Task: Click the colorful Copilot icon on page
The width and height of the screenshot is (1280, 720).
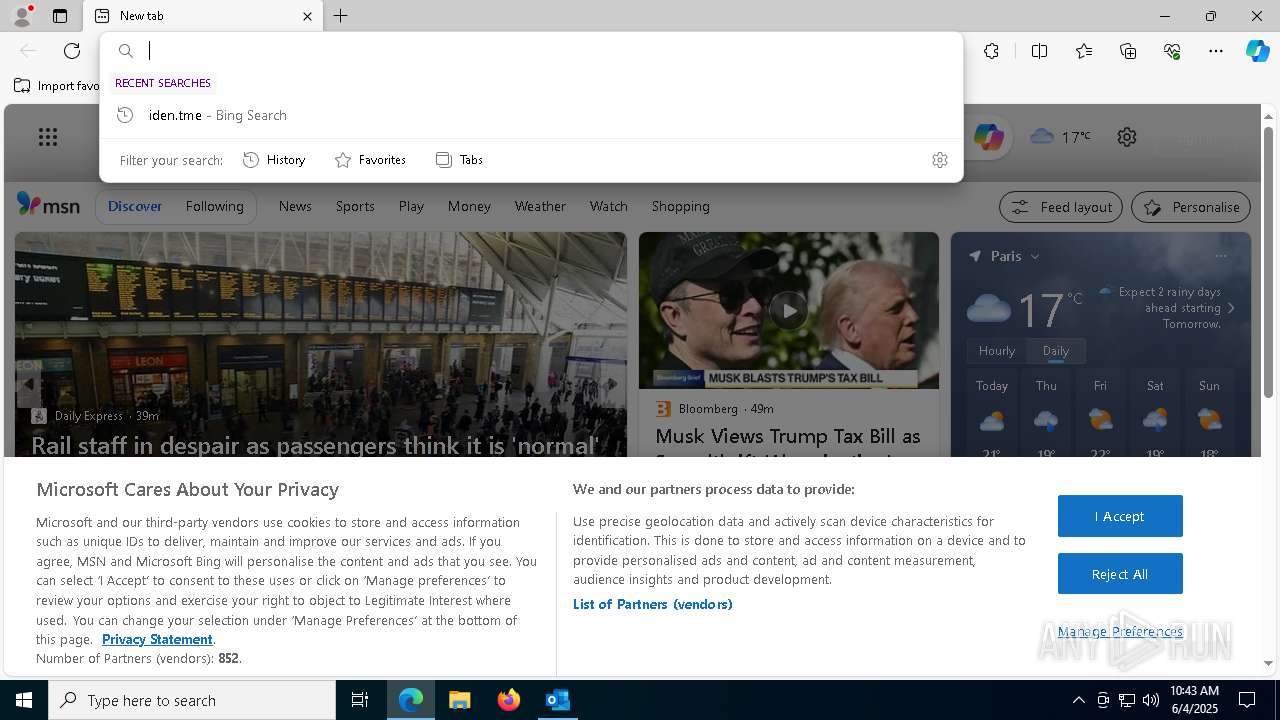Action: [x=988, y=137]
